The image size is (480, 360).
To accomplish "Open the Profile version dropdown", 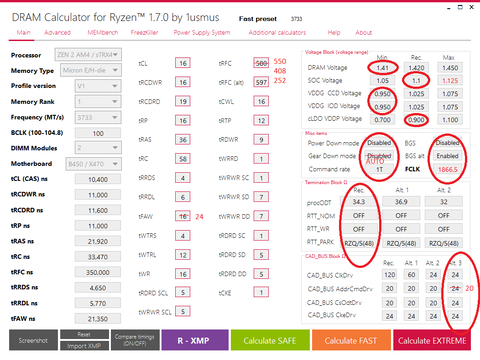I will tap(98, 86).
